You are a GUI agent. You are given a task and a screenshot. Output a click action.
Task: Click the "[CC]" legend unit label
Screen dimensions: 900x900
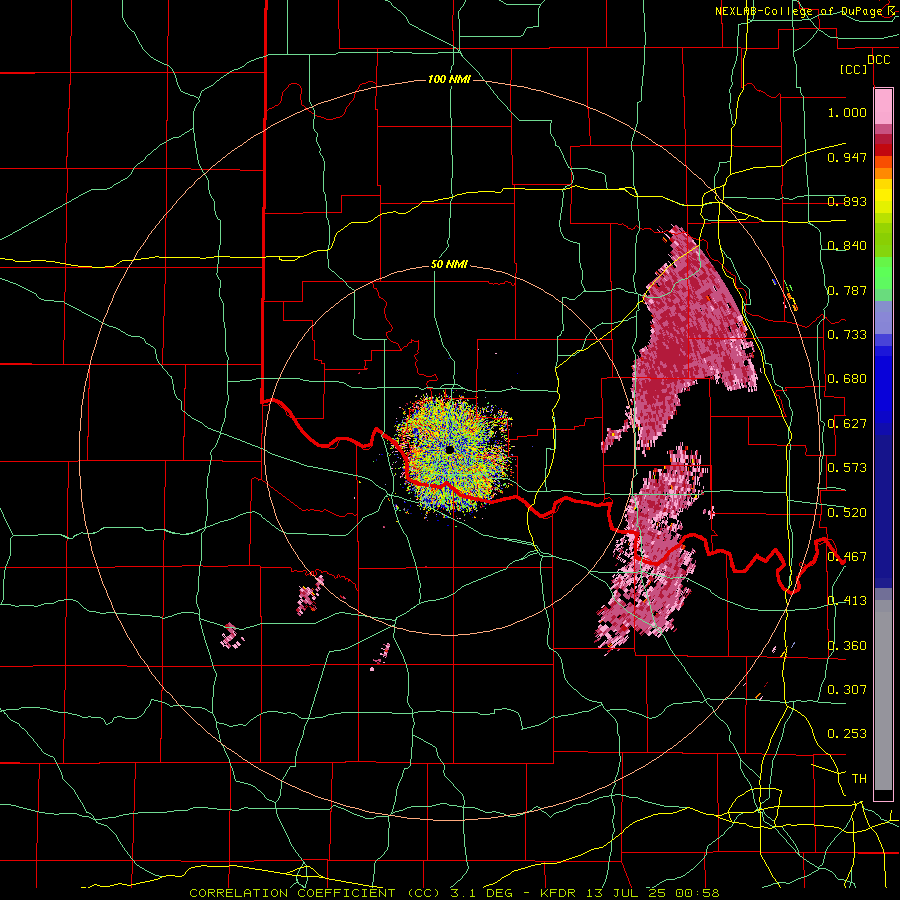854,69
